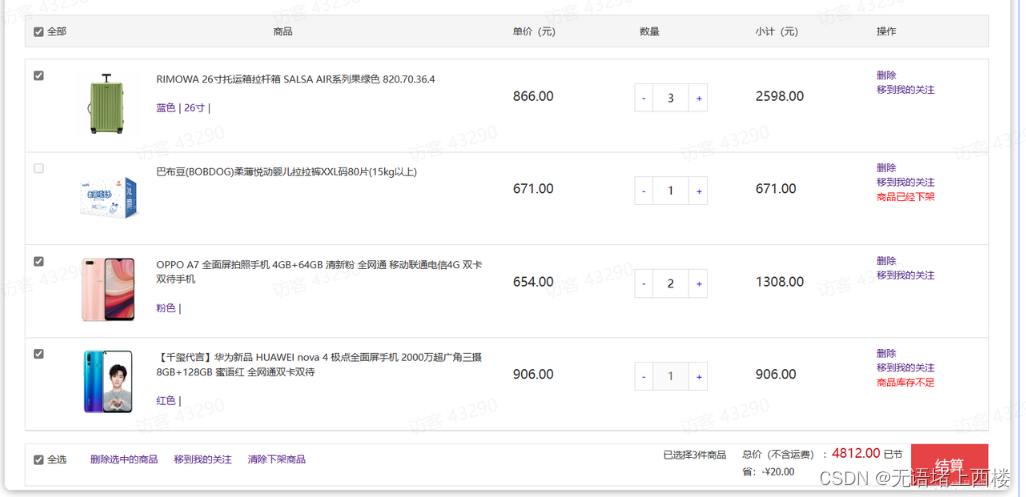The image size is (1026, 497).
Task: Click quantity field of HUAWEI nova 4
Action: click(x=671, y=377)
